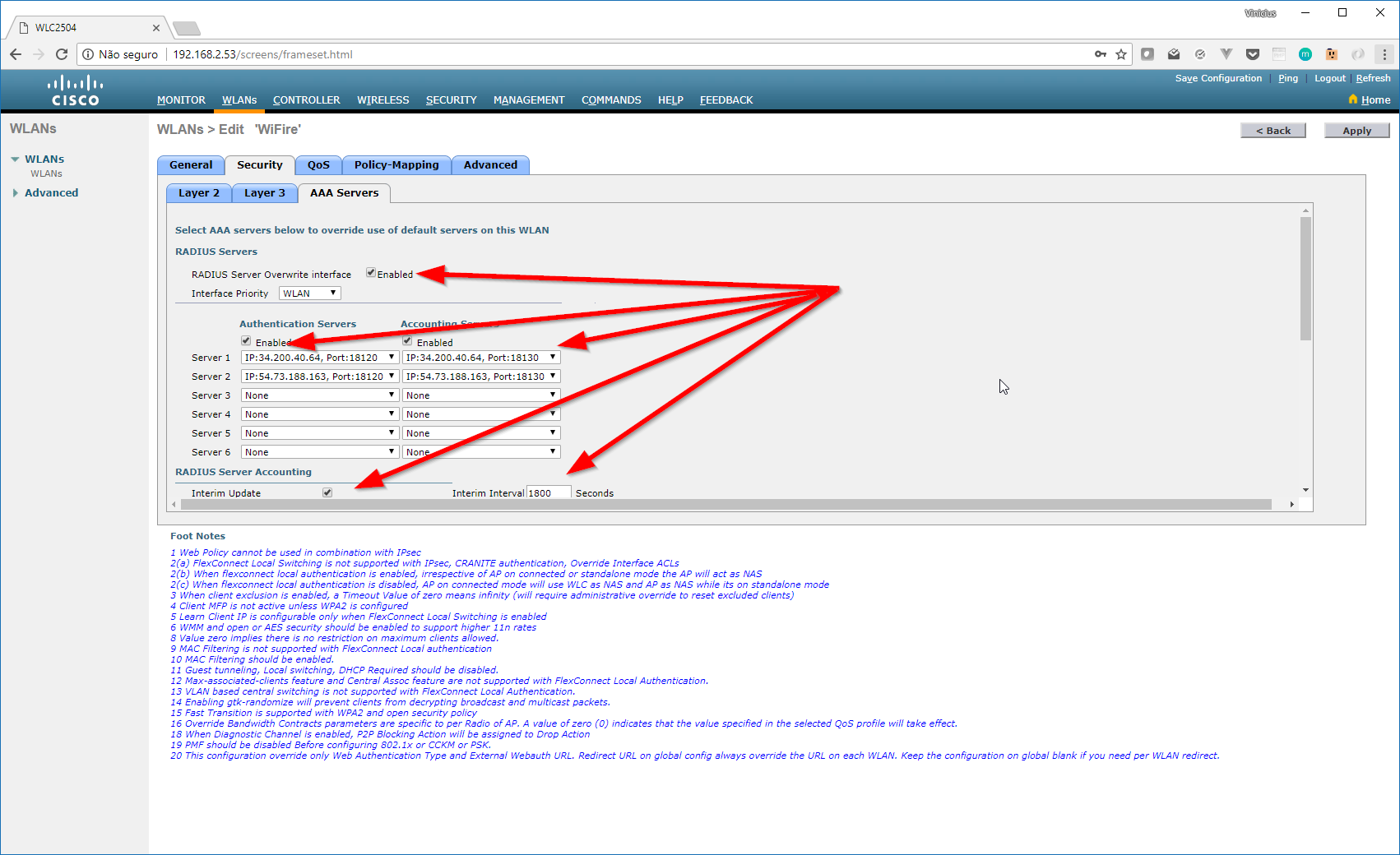Open Server 3 accounting server dropdown
This screenshot has height=855, width=1400.
click(x=481, y=395)
